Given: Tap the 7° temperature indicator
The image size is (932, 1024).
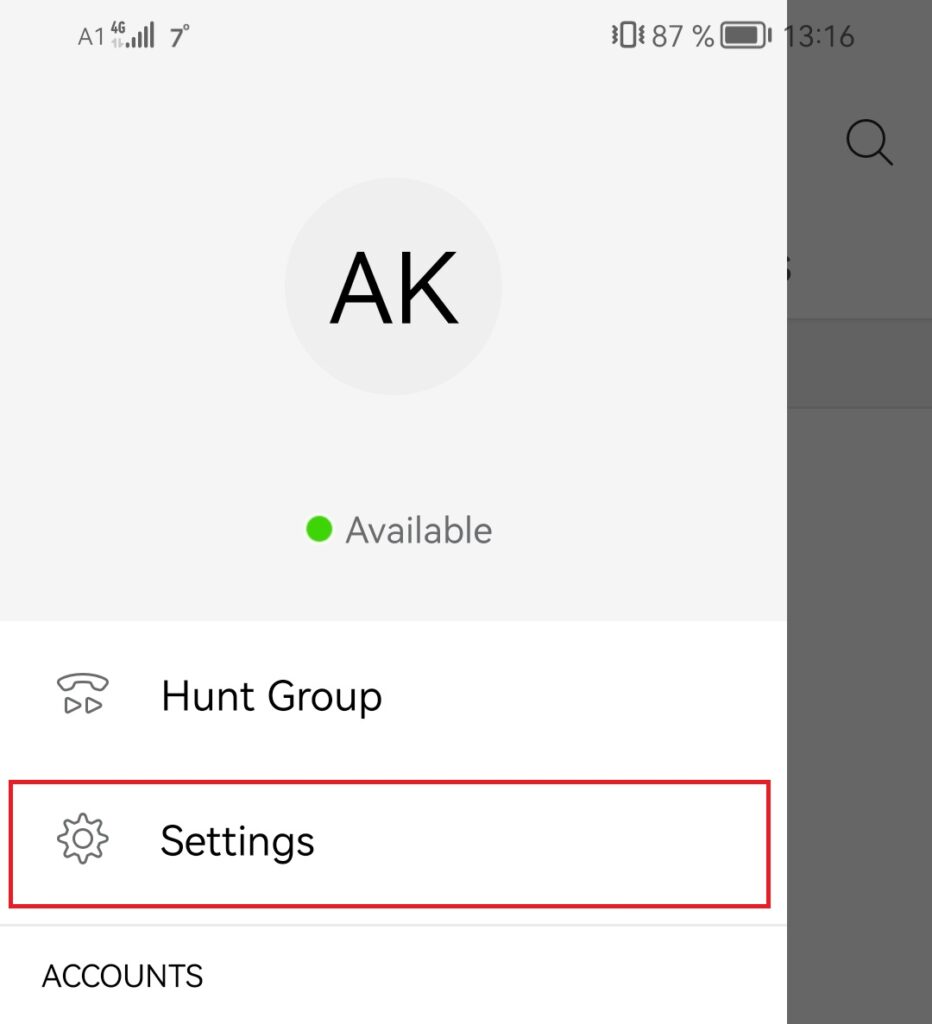Looking at the screenshot, I should pos(180,37).
